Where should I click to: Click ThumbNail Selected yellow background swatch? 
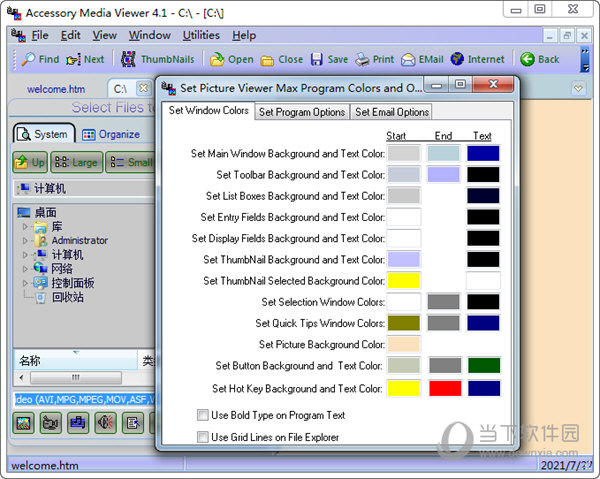(404, 280)
